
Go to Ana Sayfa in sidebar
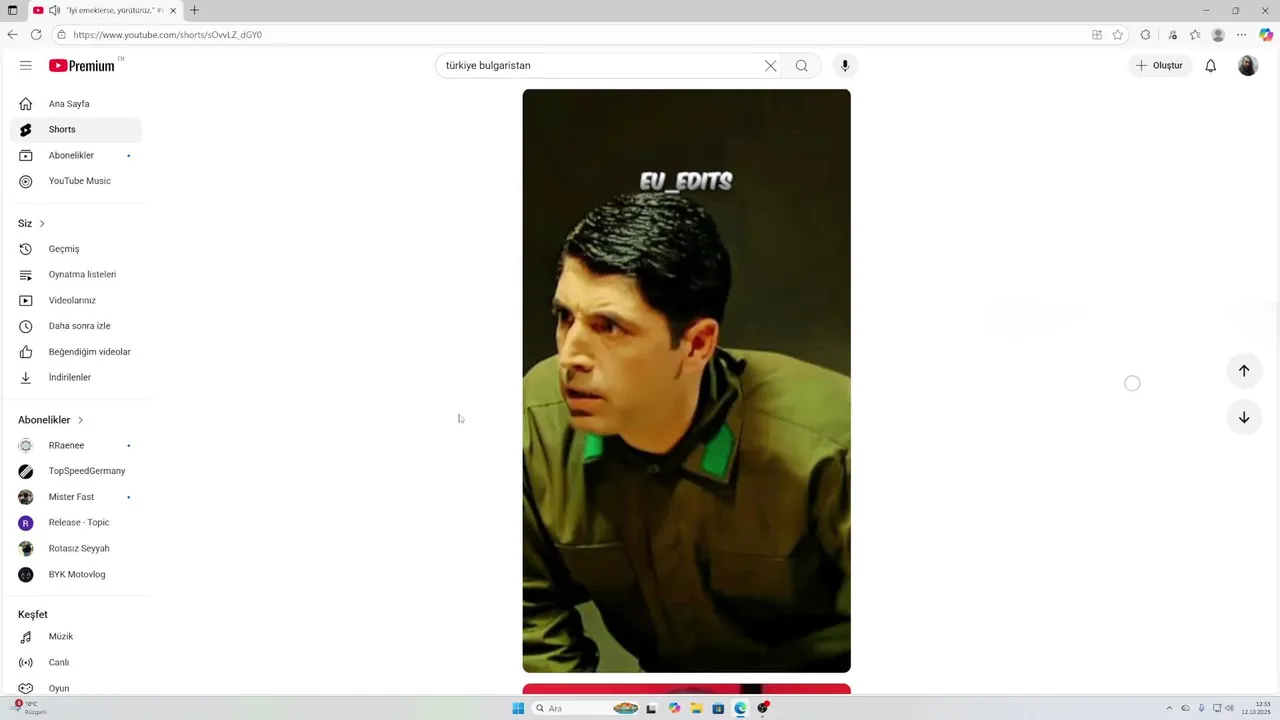(x=76, y=104)
